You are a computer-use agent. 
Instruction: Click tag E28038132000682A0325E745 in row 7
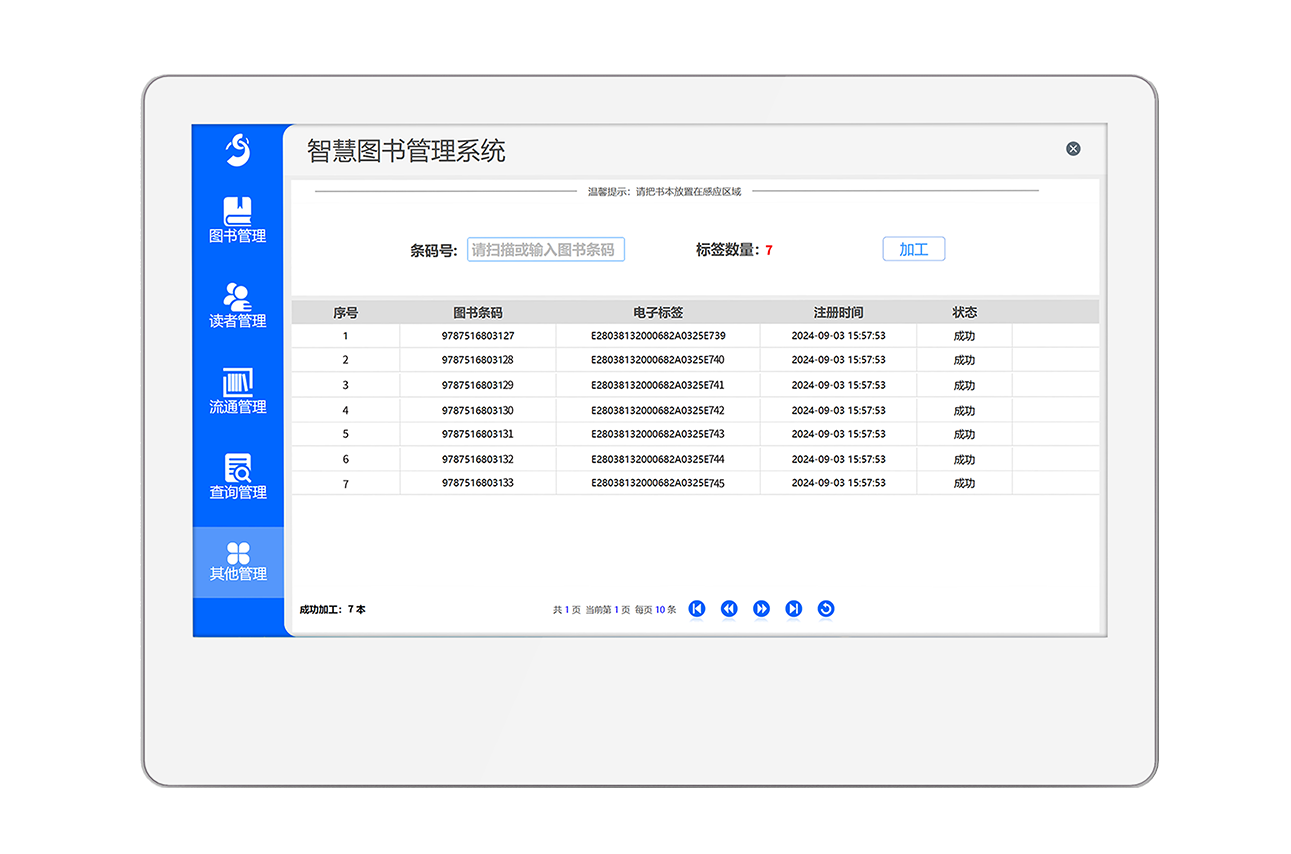click(x=658, y=483)
